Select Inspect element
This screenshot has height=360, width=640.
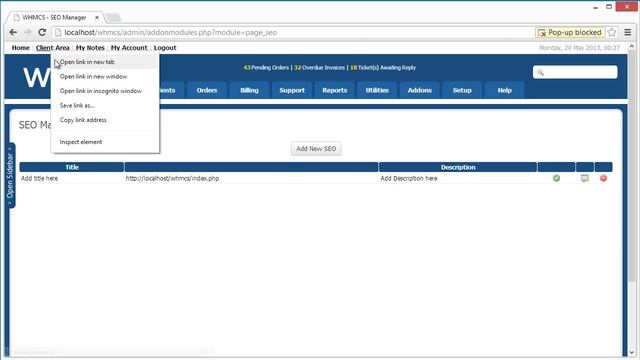click(x=105, y=142)
